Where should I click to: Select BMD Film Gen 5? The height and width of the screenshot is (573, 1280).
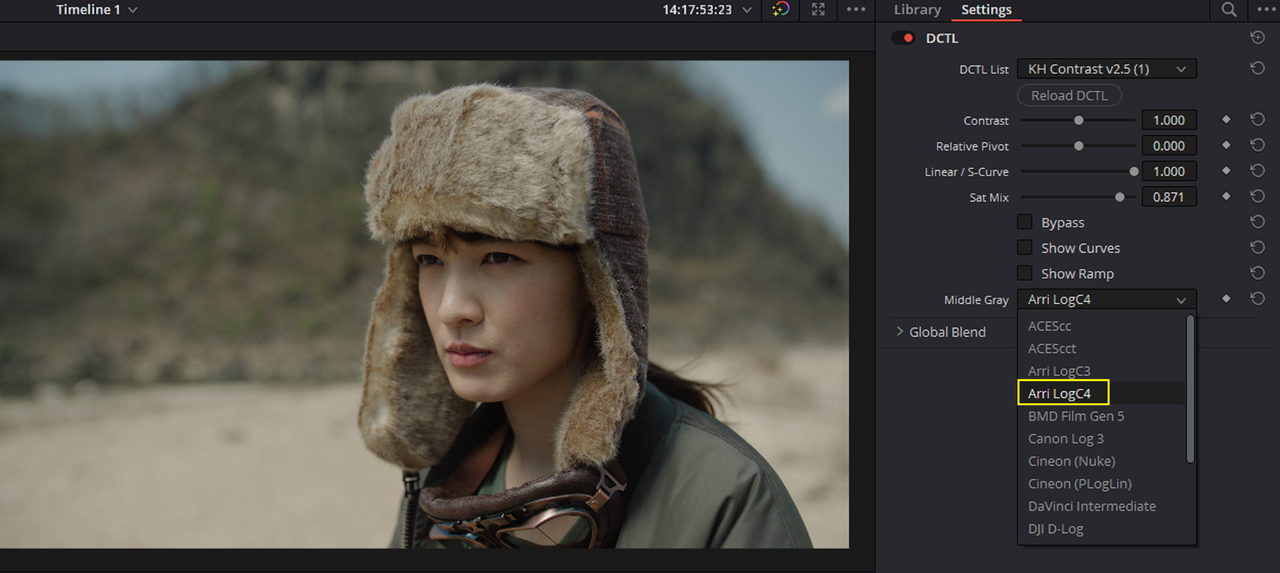point(1101,416)
